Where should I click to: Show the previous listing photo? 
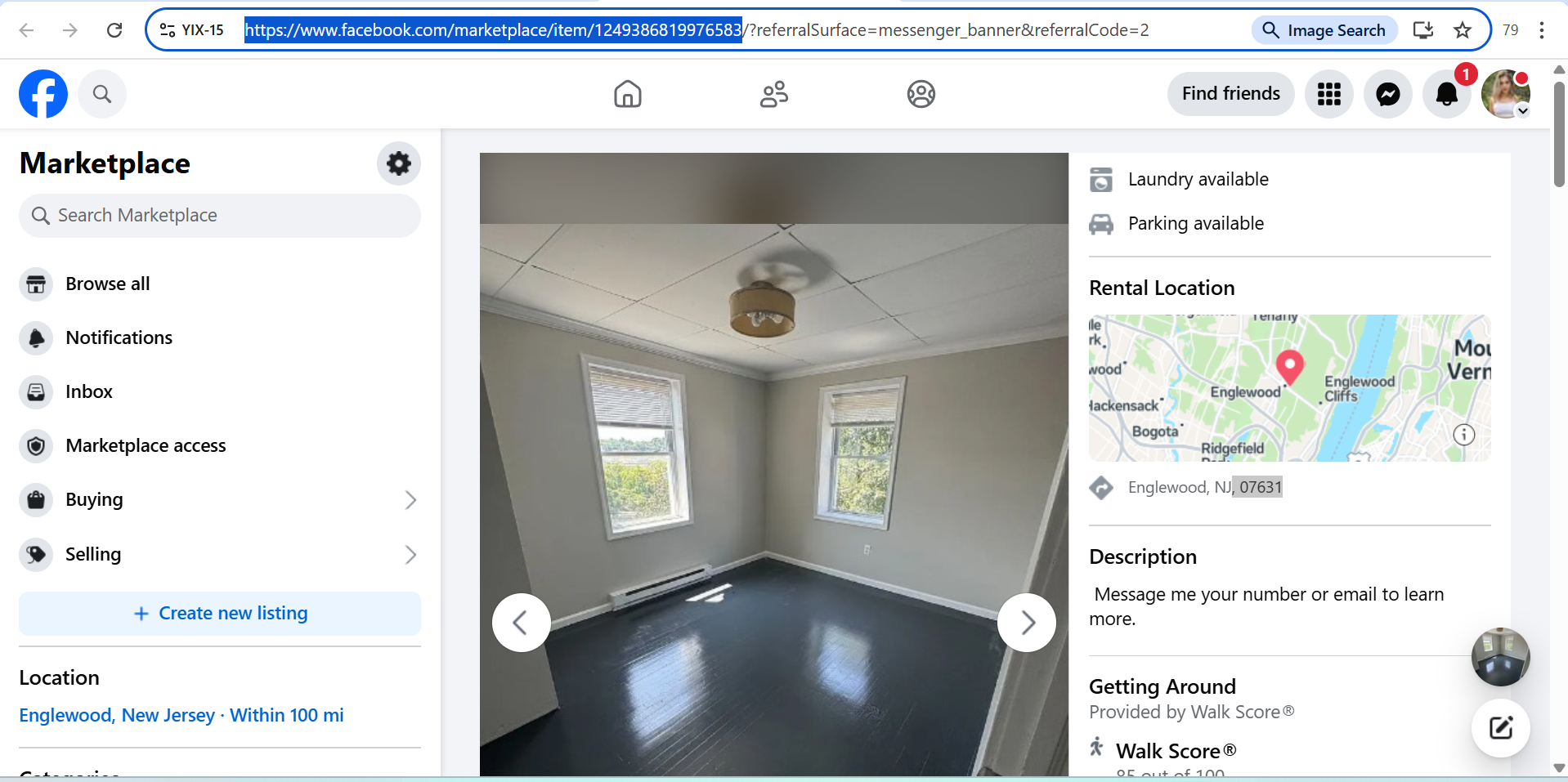pyautogui.click(x=521, y=623)
